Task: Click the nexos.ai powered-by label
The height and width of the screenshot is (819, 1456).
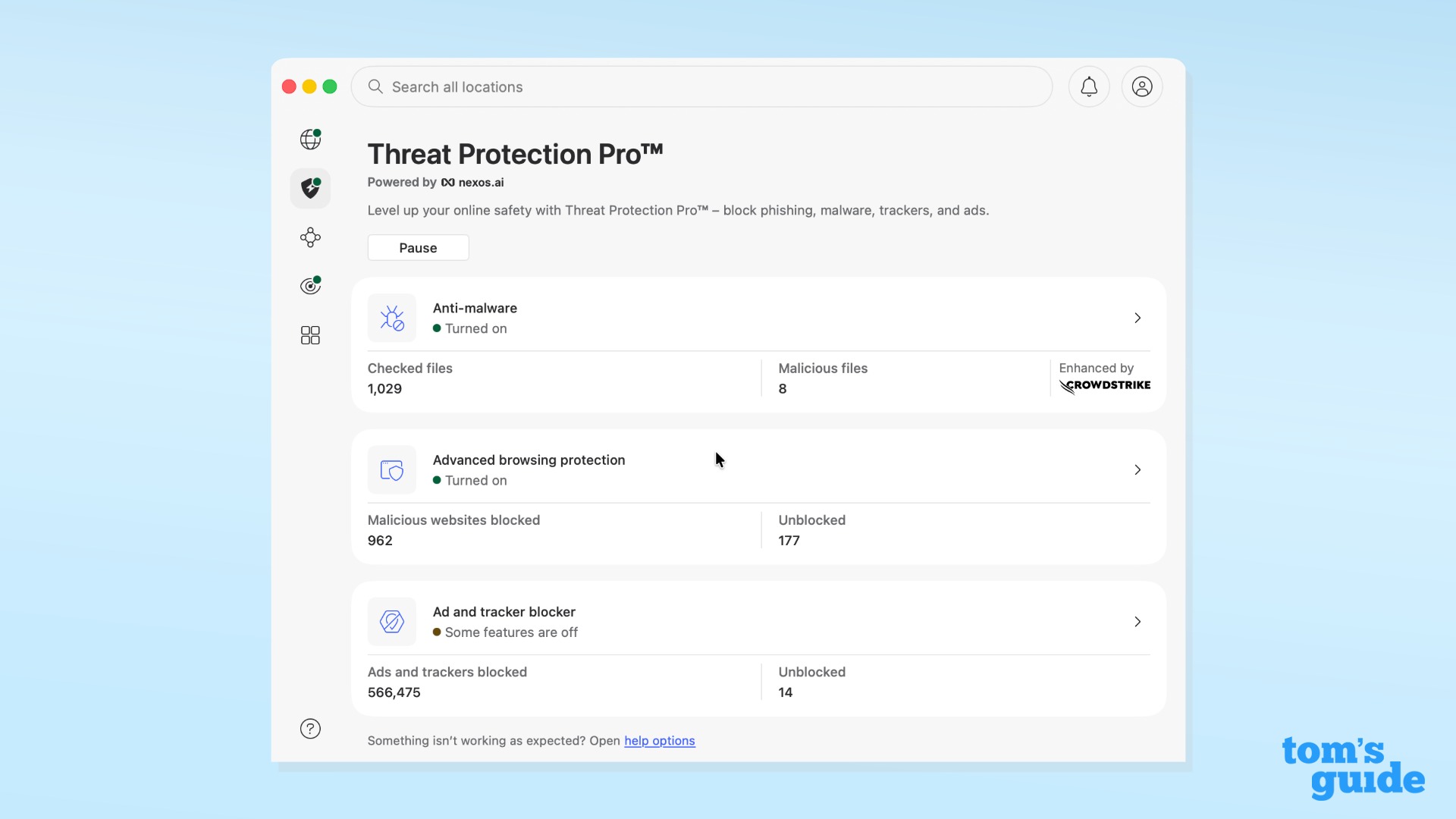Action: (472, 182)
